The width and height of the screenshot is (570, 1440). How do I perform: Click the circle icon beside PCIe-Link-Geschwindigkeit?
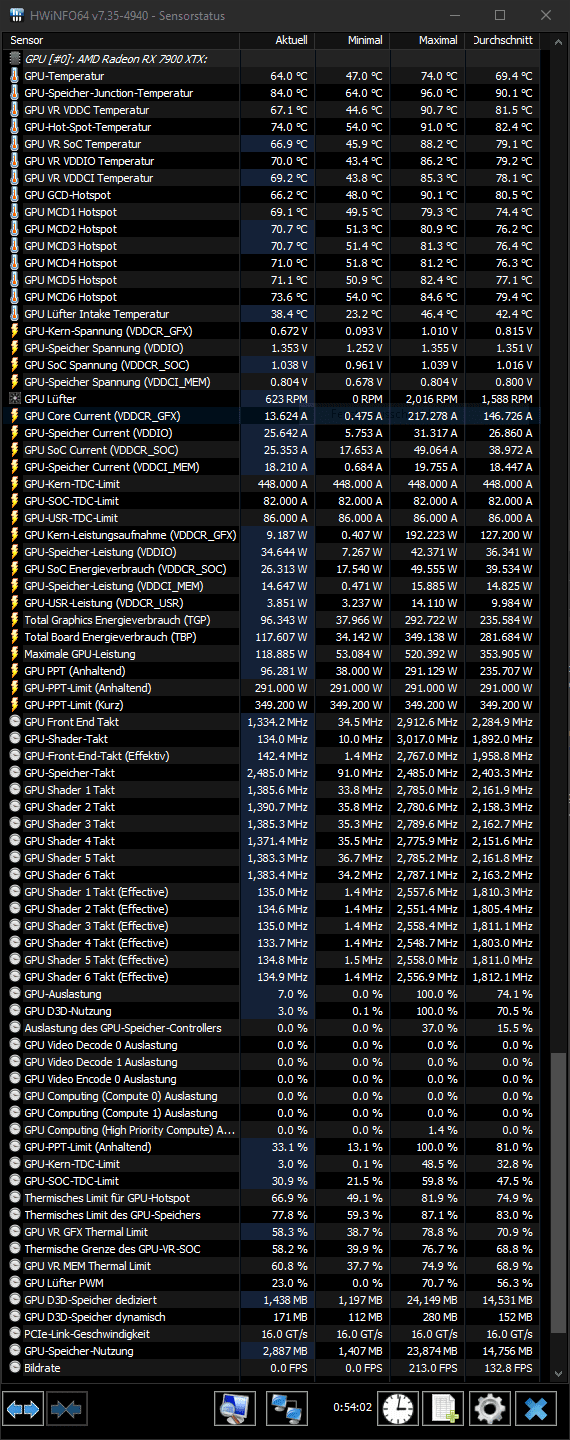point(14,1334)
